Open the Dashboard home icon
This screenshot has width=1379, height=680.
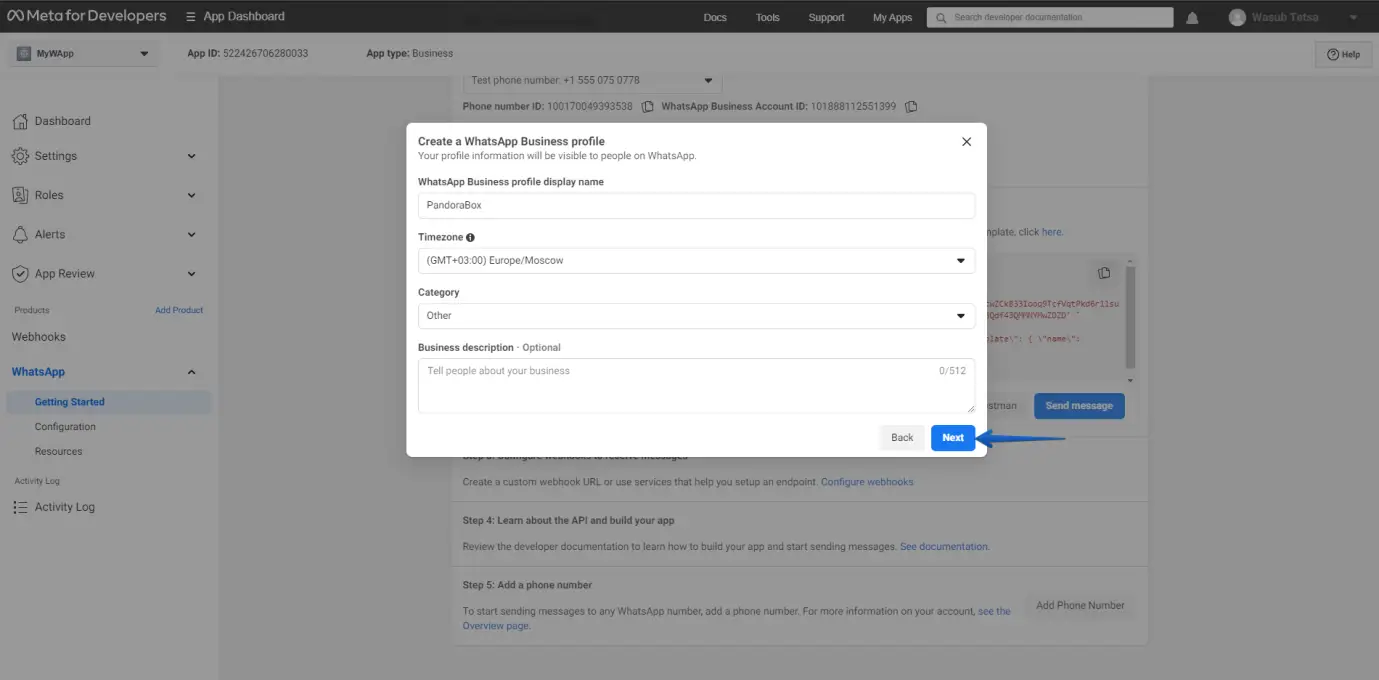point(20,121)
